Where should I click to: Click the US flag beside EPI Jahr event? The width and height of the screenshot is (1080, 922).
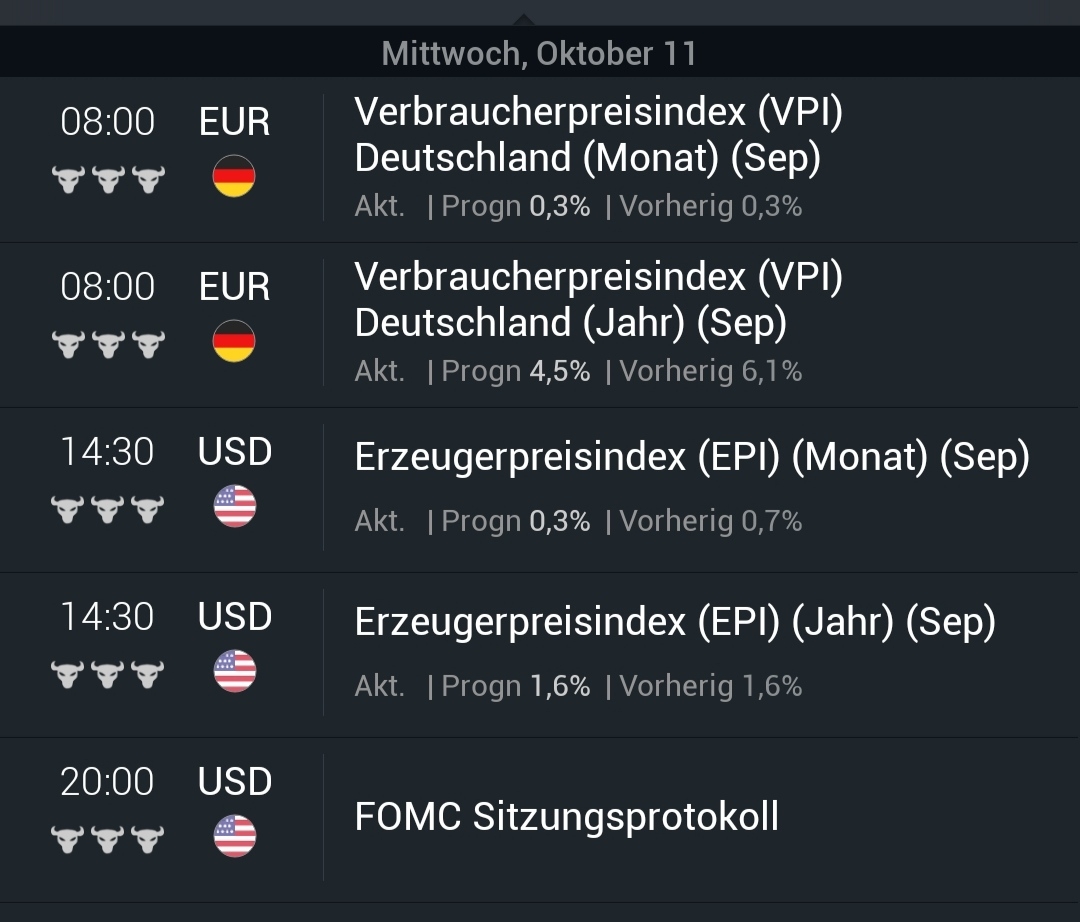click(233, 671)
